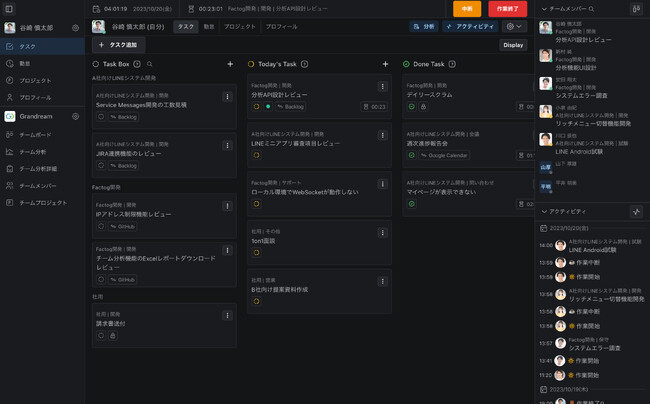The image size is (650, 405).
Task: Switch to the プロジェクト tab
Action: pos(239,27)
